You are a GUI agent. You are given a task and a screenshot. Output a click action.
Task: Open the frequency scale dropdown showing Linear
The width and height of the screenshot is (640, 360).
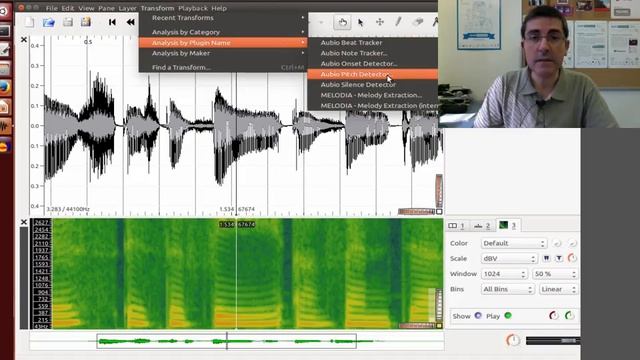(x=558, y=289)
